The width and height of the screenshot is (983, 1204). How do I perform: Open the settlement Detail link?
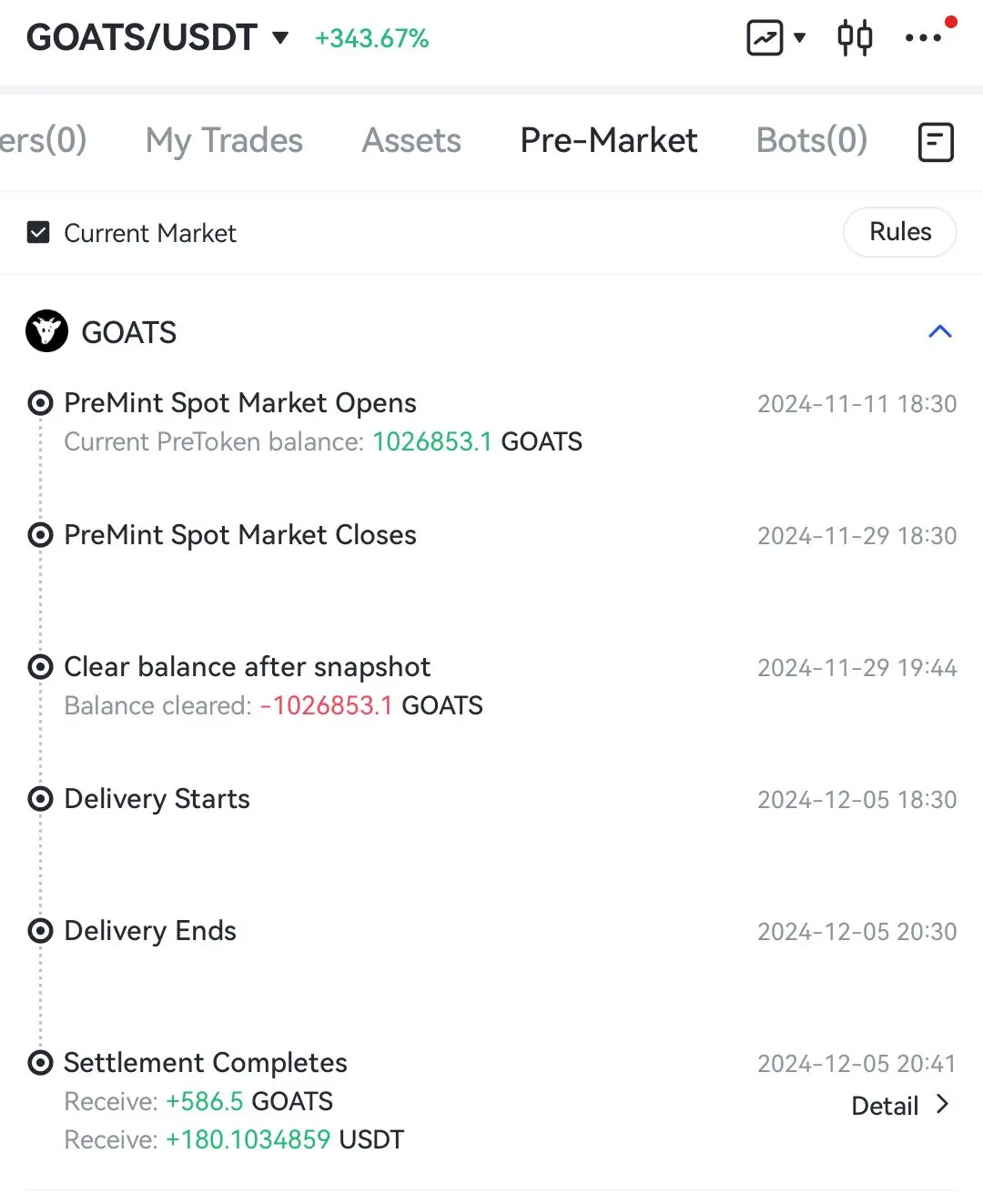[900, 1106]
